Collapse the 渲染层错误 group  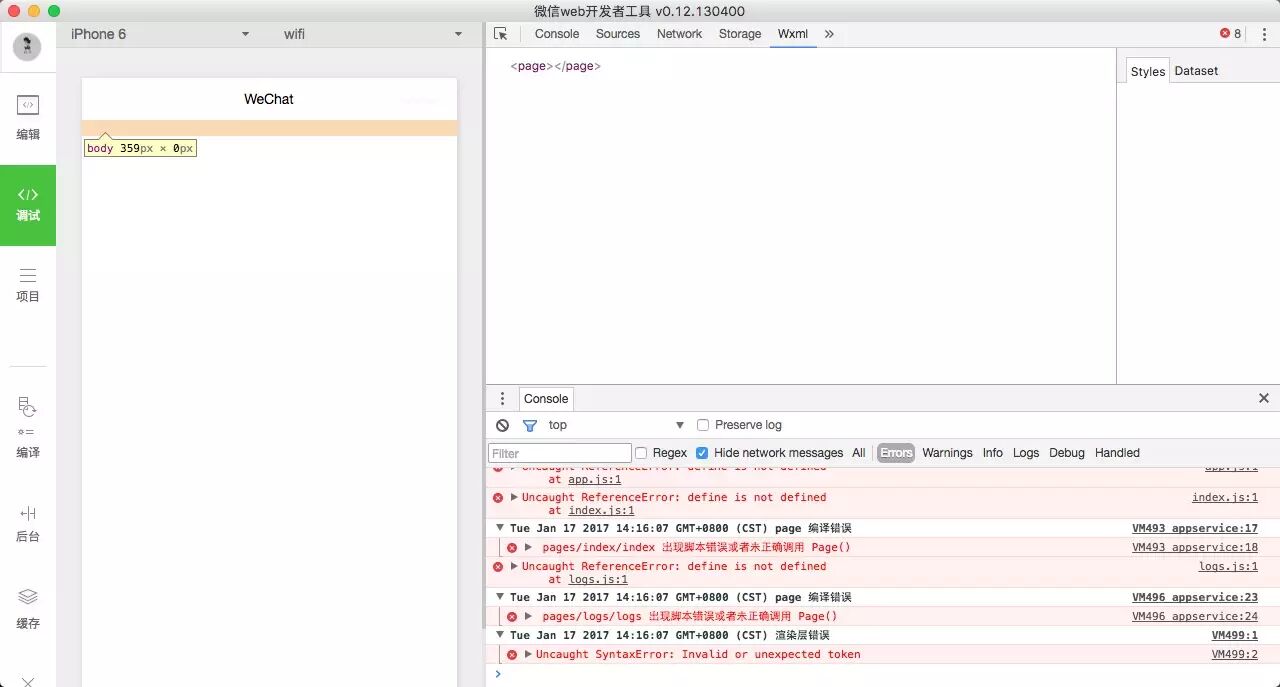tap(500, 635)
